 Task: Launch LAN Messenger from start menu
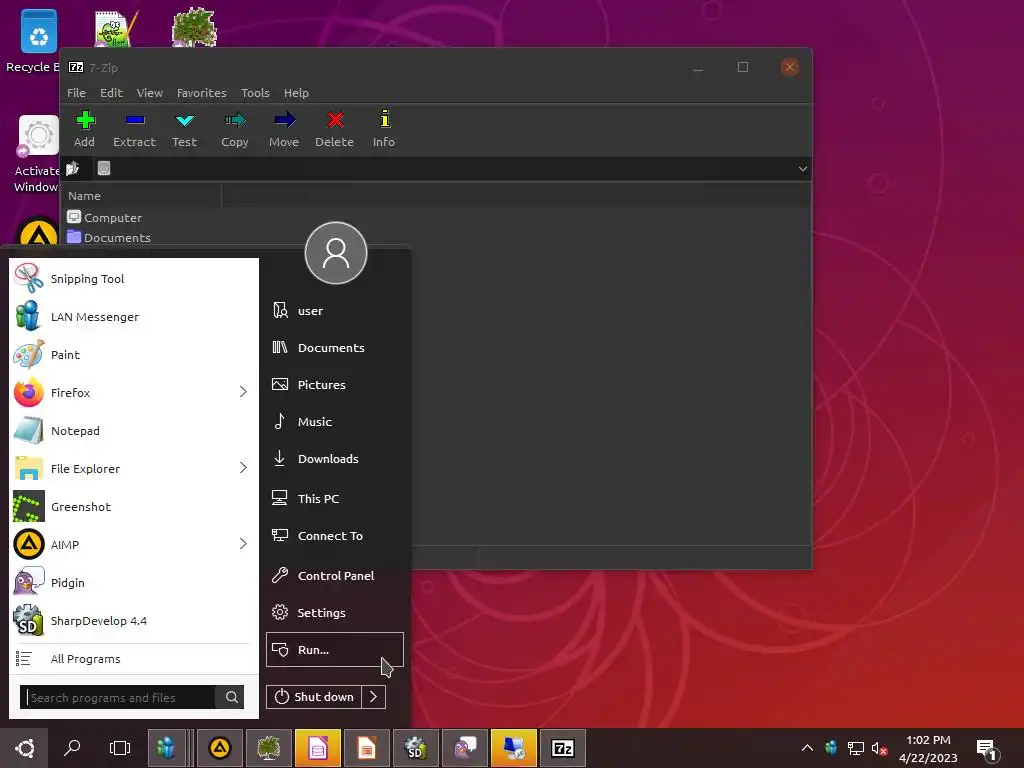tap(134, 317)
